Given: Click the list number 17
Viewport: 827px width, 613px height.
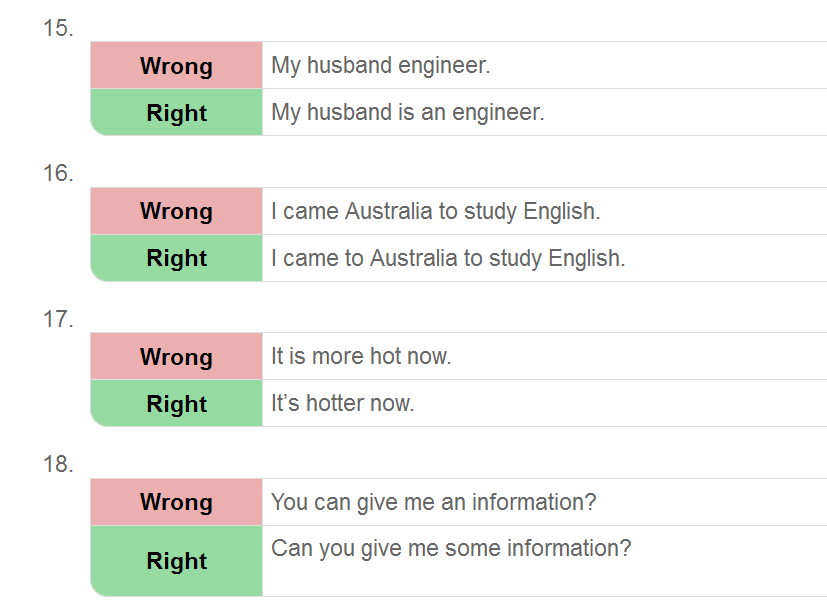Looking at the screenshot, I should click(58, 319).
